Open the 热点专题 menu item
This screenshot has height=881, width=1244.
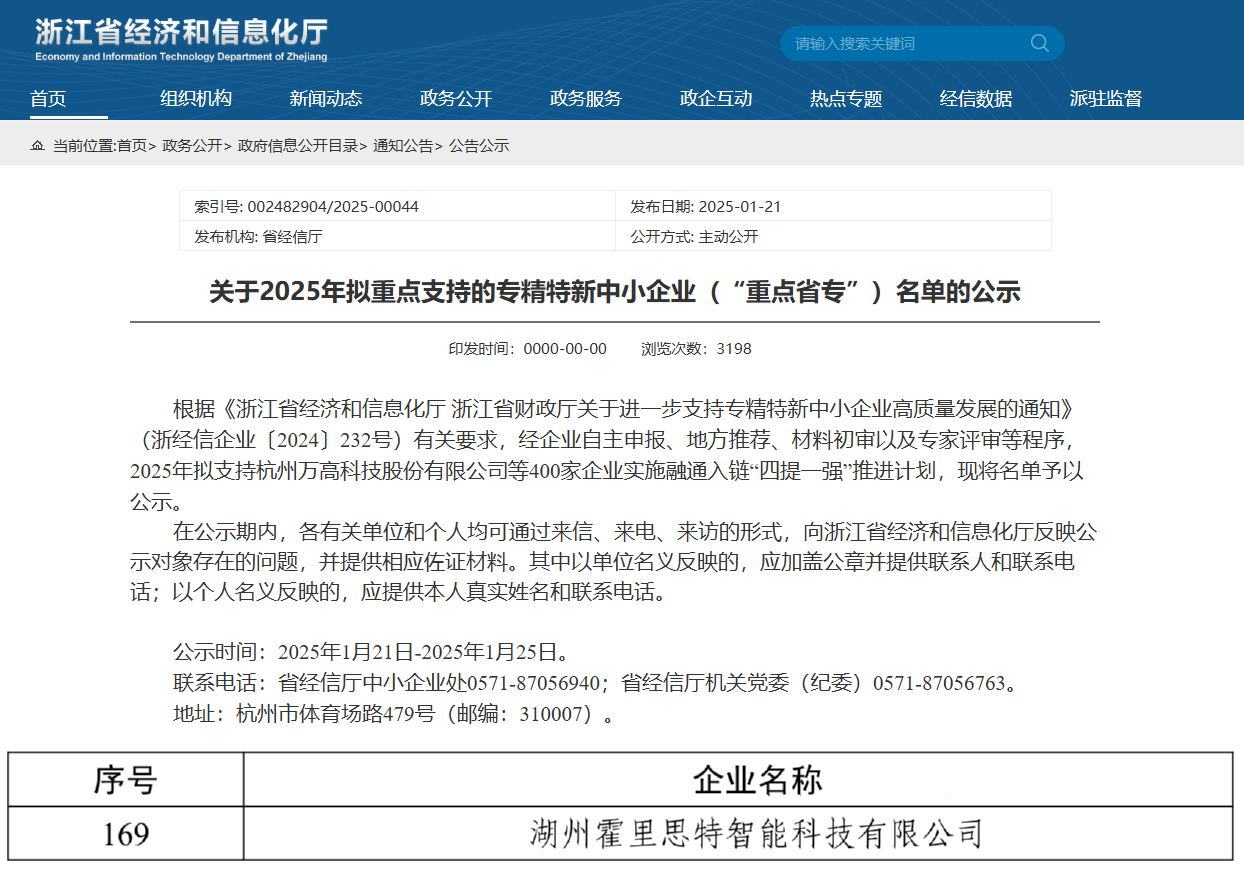[x=846, y=99]
